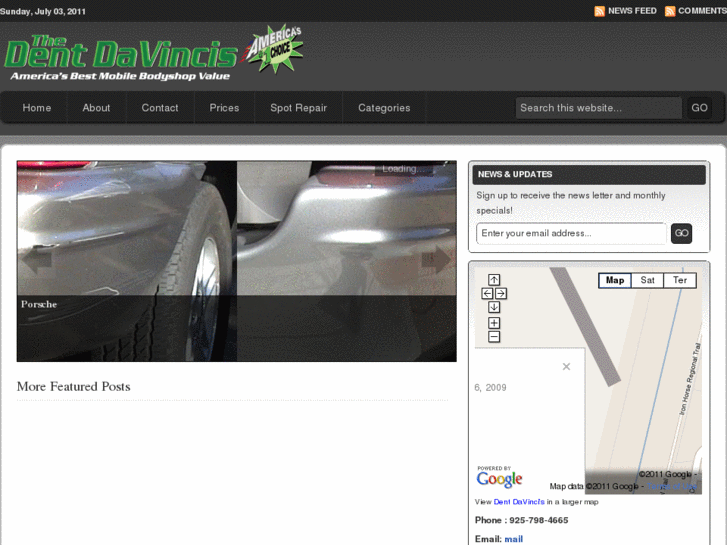Pan the map down with arrow
727x545 pixels.
tap(494, 307)
